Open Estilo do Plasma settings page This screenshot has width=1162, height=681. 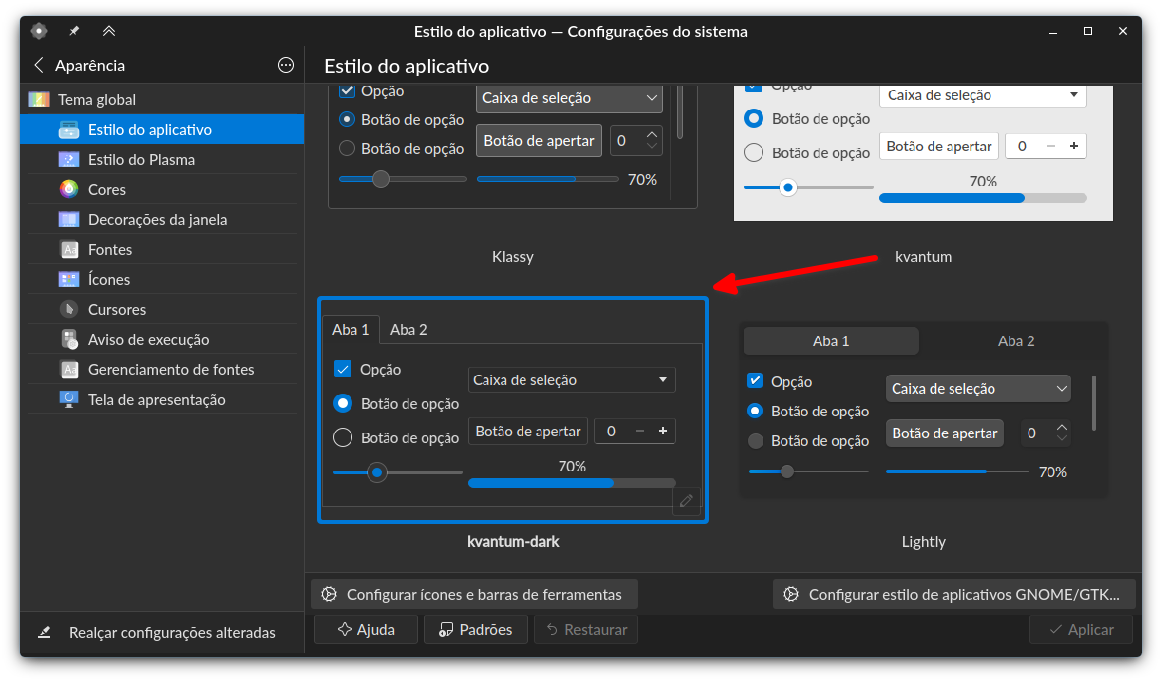[162, 159]
